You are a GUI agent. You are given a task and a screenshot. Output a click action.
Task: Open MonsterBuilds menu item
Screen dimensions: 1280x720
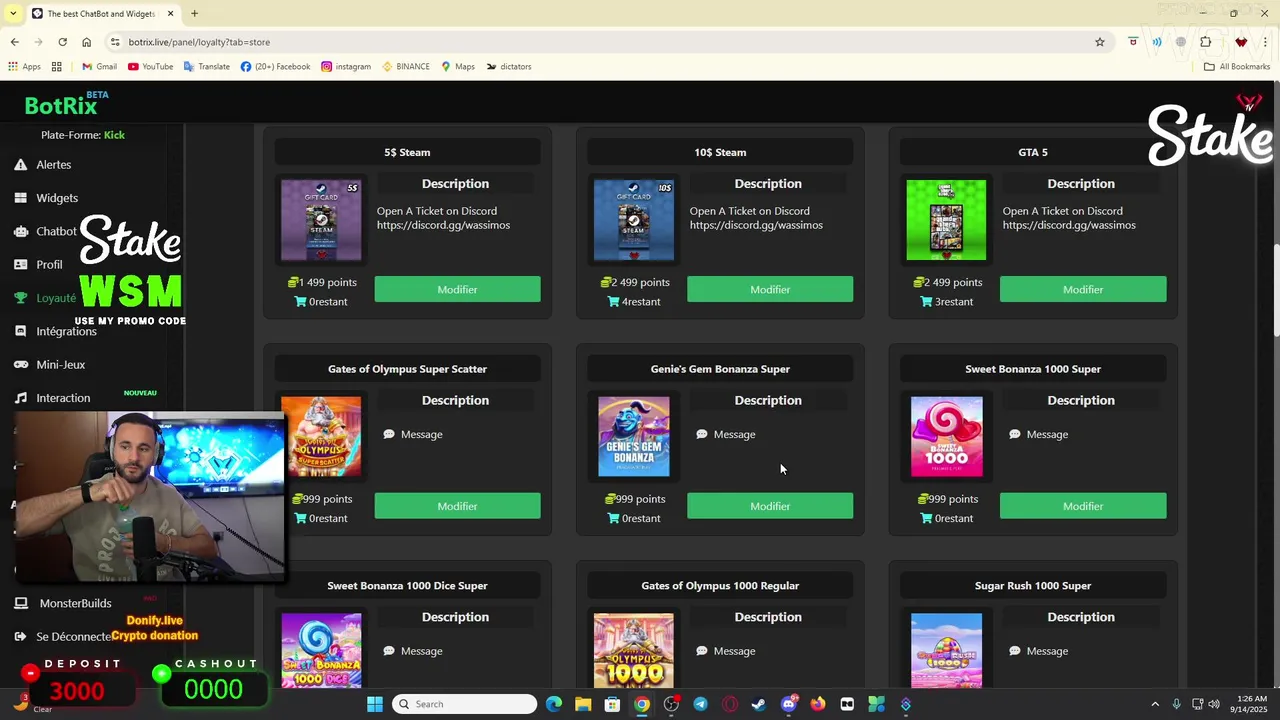75,603
